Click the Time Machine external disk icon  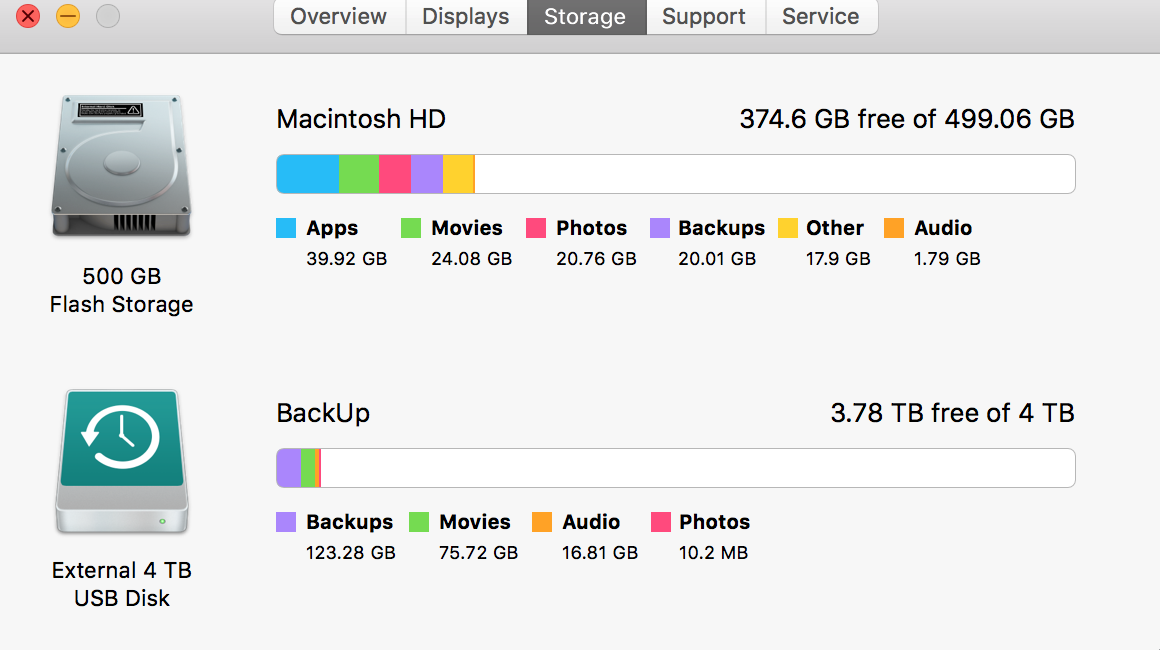coord(122,461)
